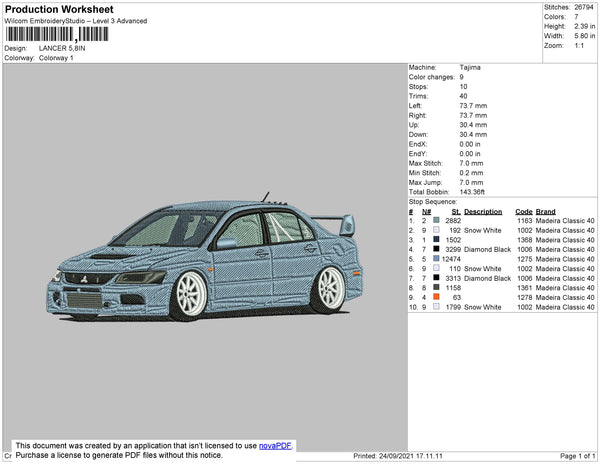Click stitch count '3313' in row 7
600x464 pixels.
point(453,278)
